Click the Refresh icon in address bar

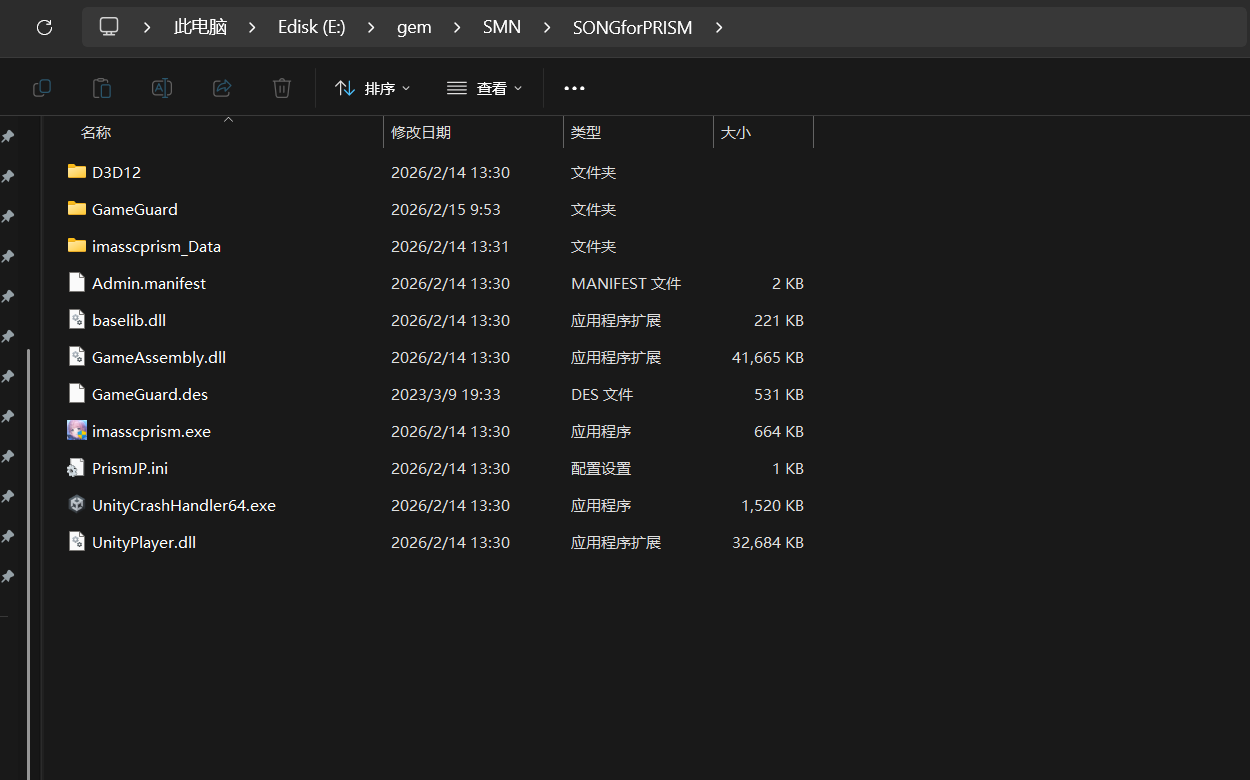click(x=44, y=28)
